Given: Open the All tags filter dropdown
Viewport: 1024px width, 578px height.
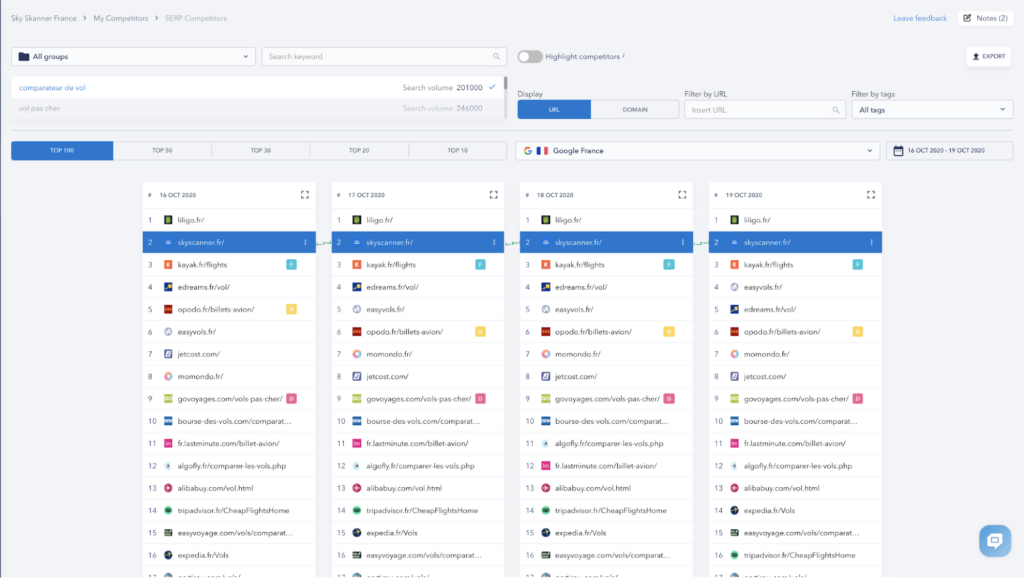Looking at the screenshot, I should (x=932, y=110).
